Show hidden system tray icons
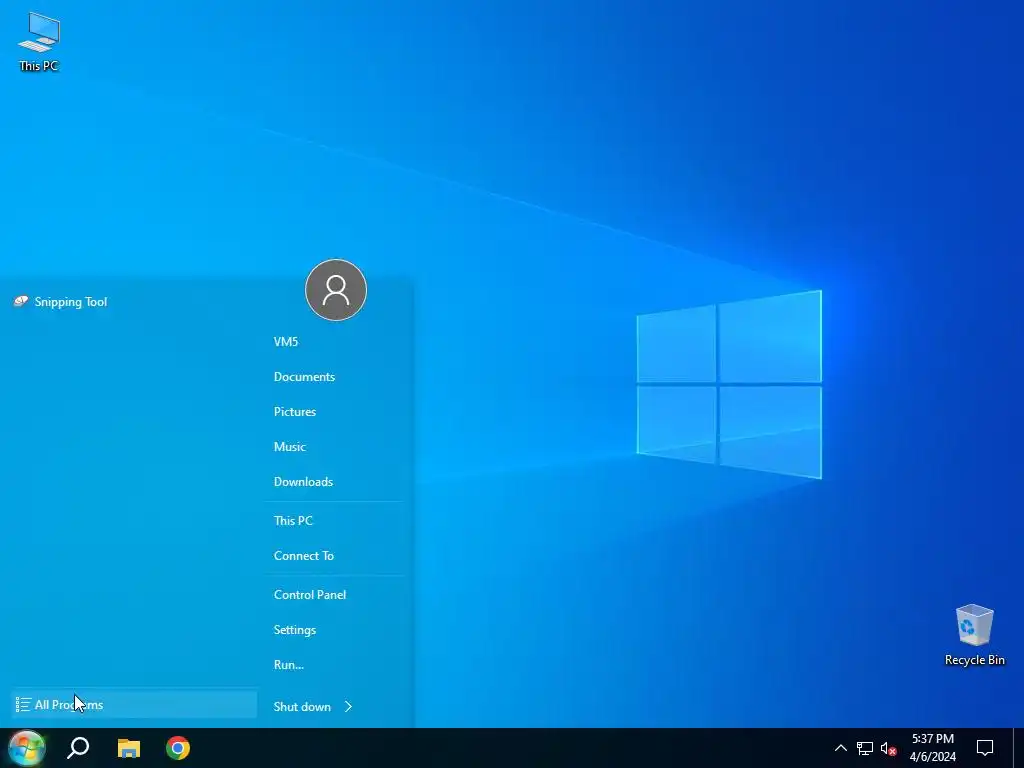The image size is (1024, 768). (x=840, y=748)
